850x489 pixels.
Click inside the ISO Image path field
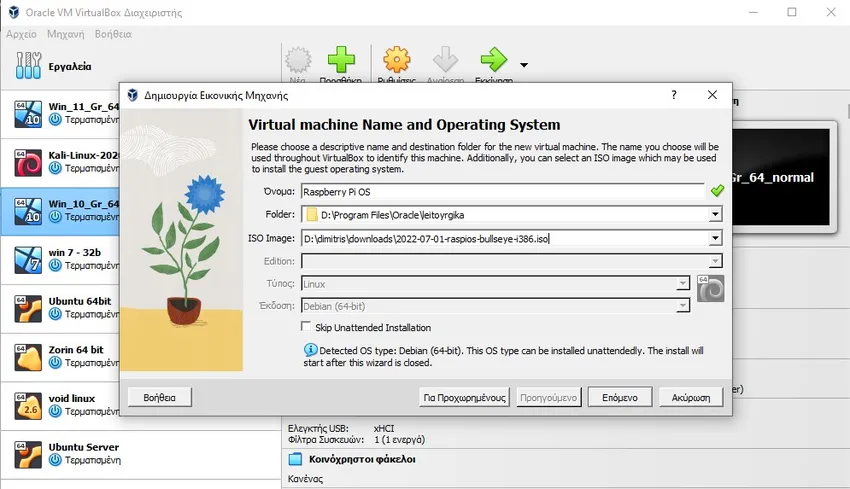(x=505, y=239)
